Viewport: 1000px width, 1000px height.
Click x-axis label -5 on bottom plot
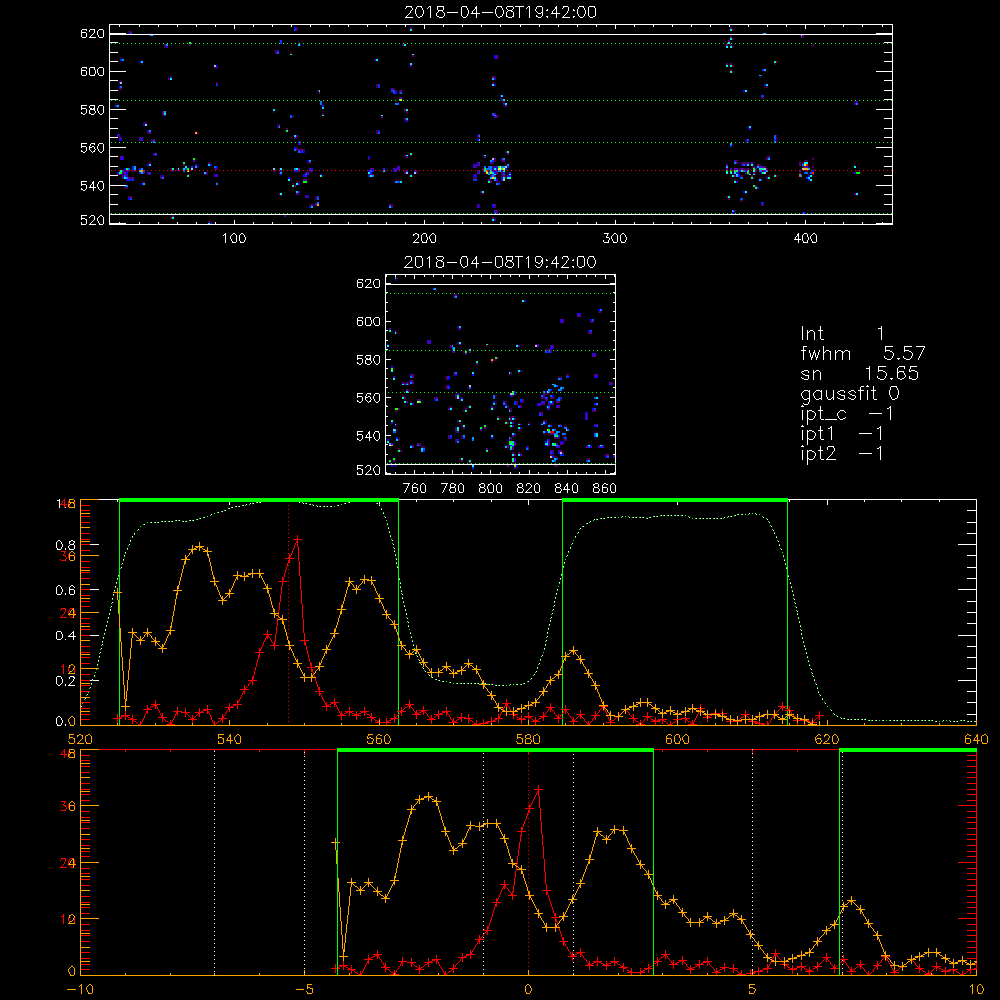coord(304,989)
